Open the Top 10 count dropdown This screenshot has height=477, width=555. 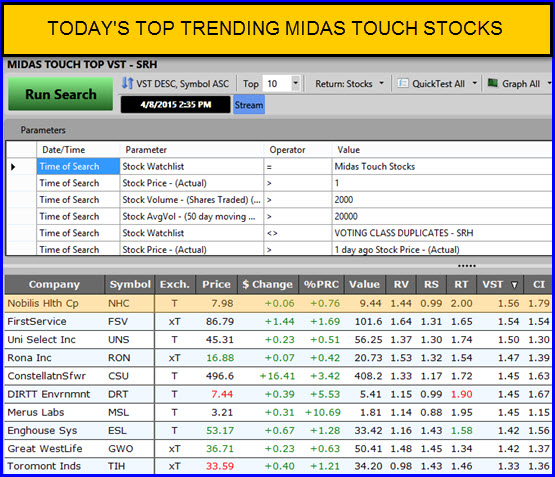click(295, 84)
